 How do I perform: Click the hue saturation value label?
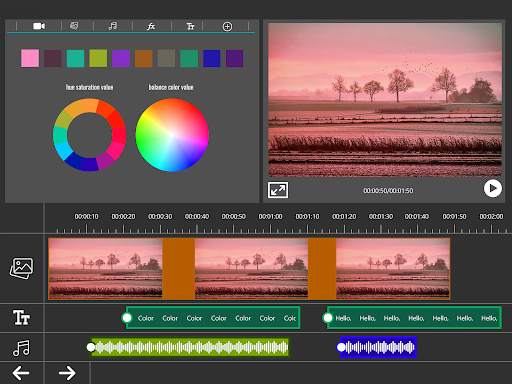click(x=89, y=87)
